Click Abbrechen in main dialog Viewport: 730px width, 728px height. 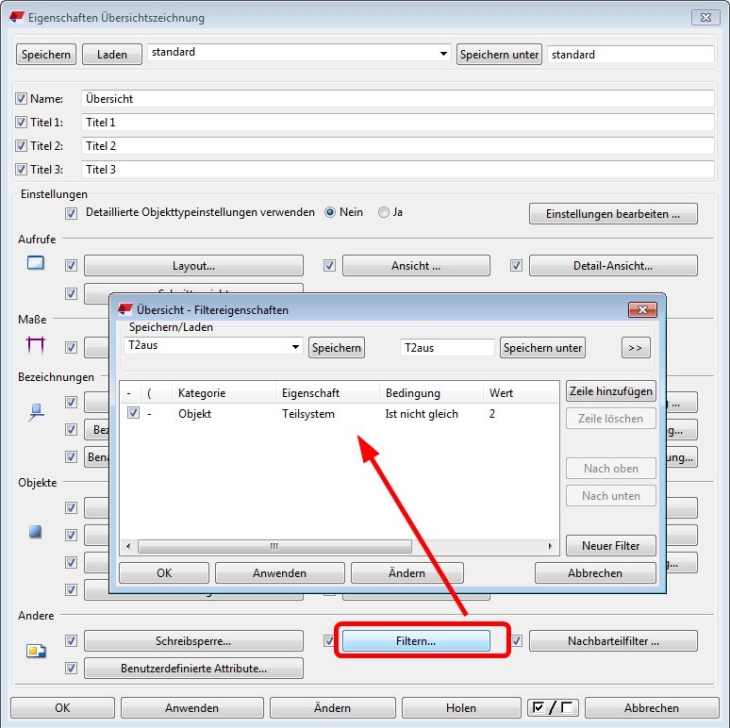click(x=652, y=708)
